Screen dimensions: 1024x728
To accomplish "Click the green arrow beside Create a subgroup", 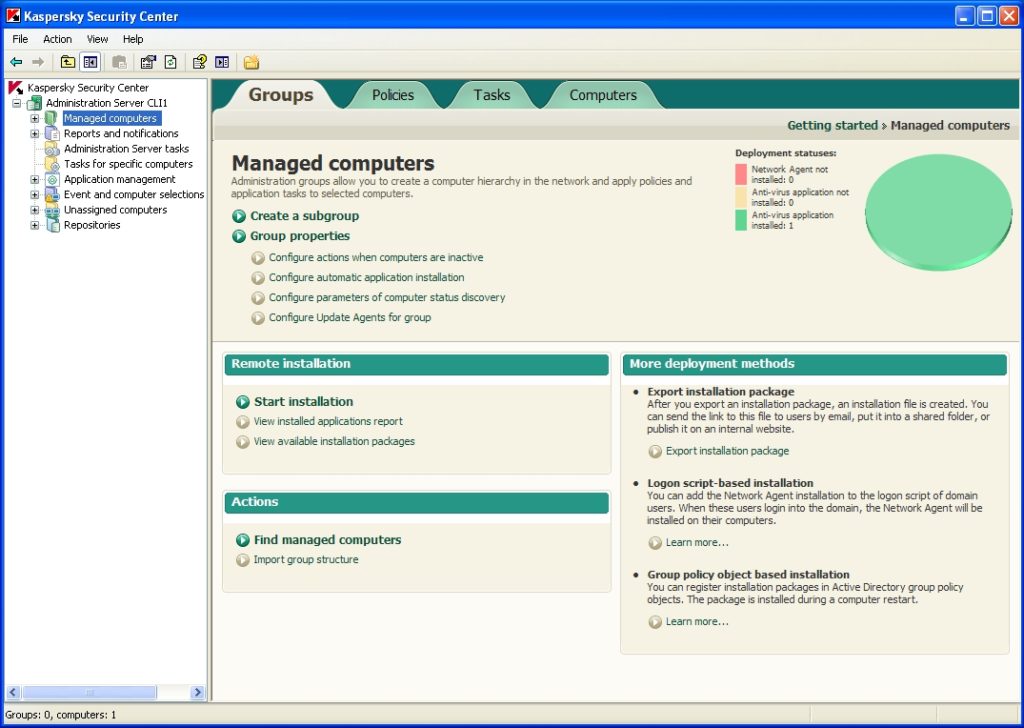I will [239, 216].
